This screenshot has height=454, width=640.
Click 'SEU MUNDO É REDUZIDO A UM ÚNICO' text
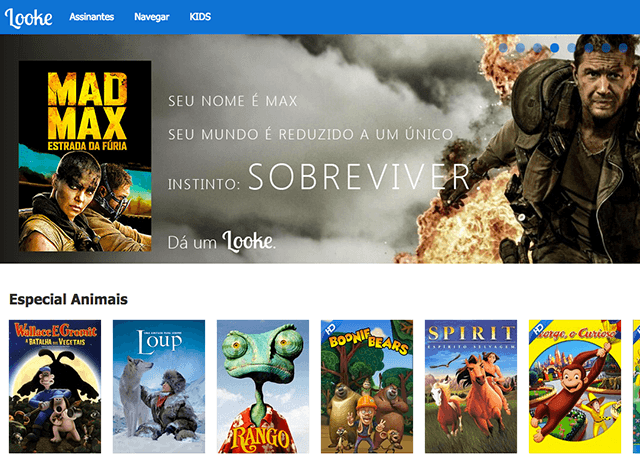[311, 134]
